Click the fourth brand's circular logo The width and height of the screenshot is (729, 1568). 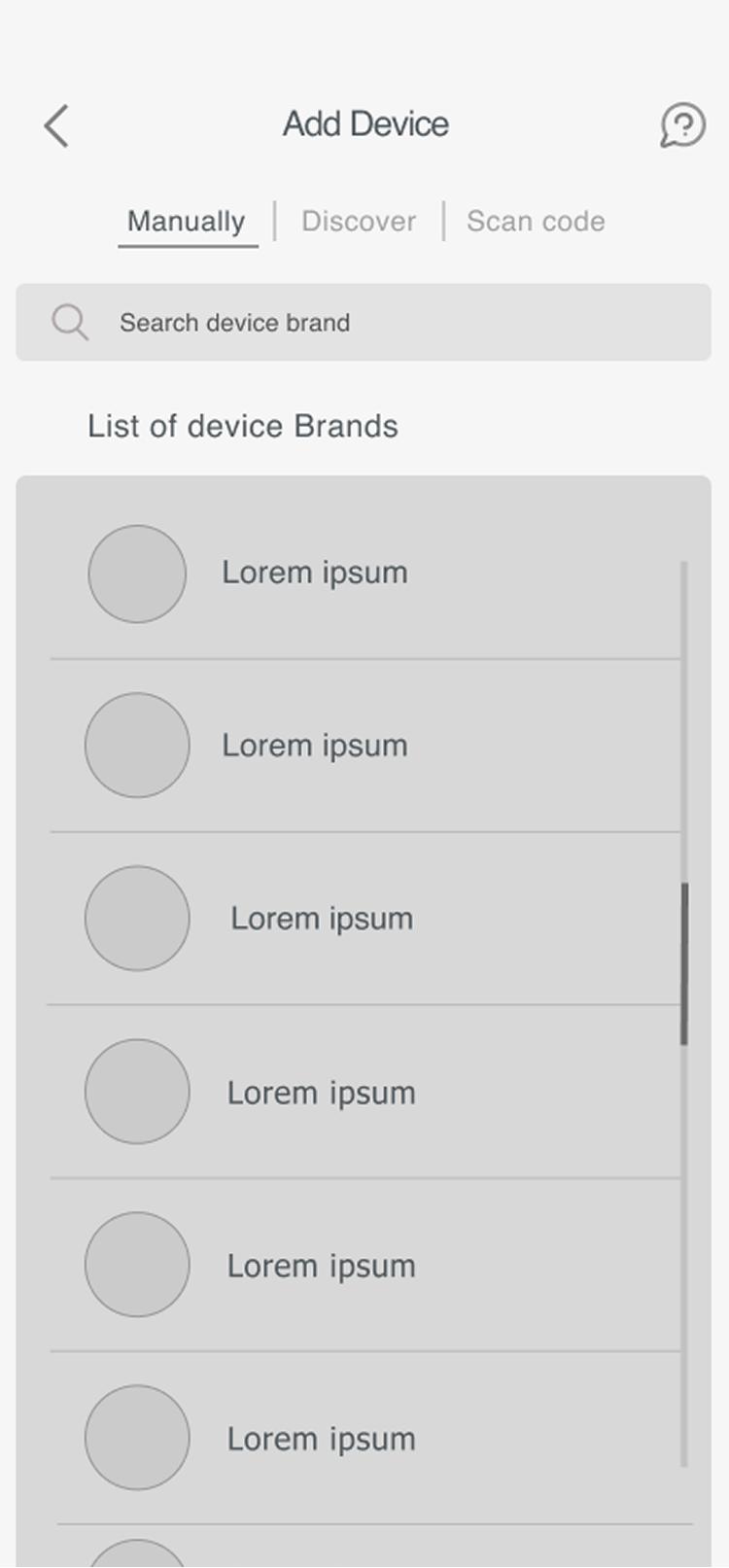tap(136, 1092)
